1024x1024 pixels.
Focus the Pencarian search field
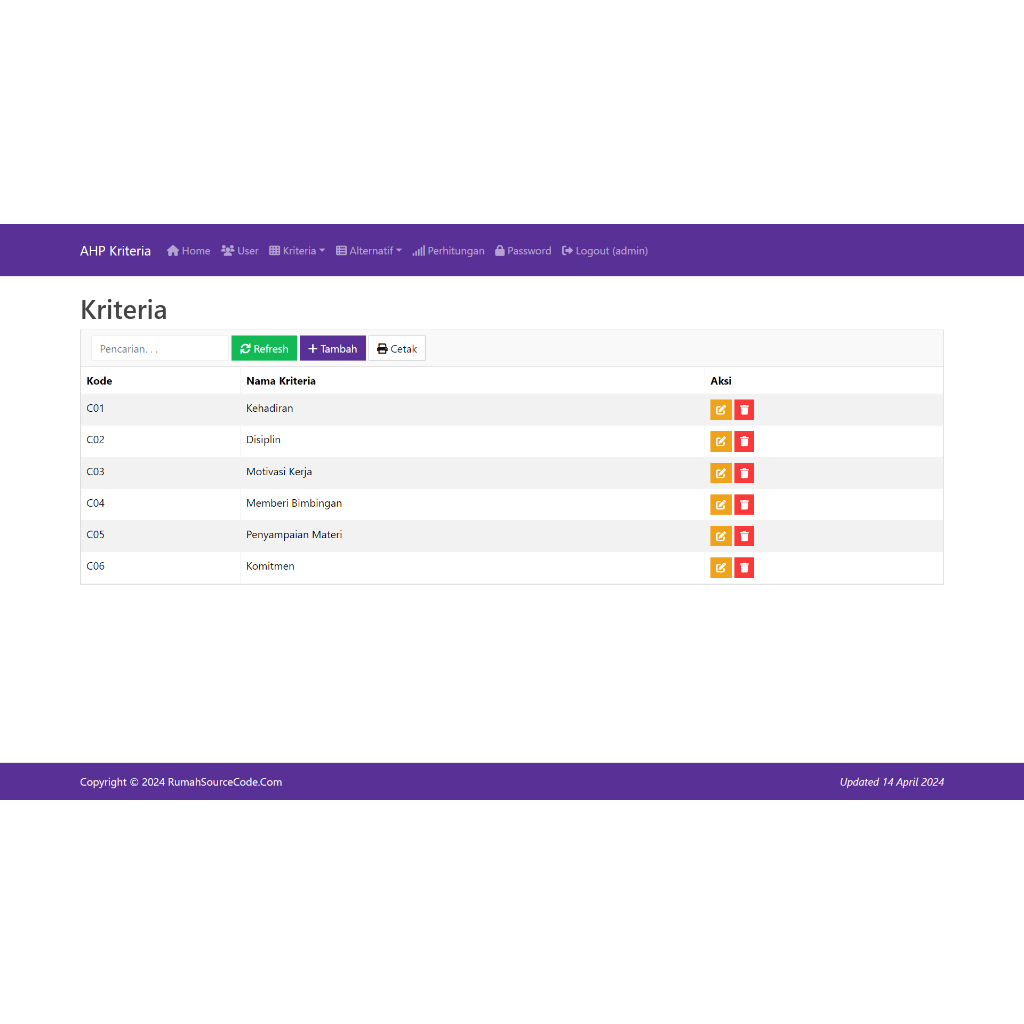pyautogui.click(x=160, y=349)
